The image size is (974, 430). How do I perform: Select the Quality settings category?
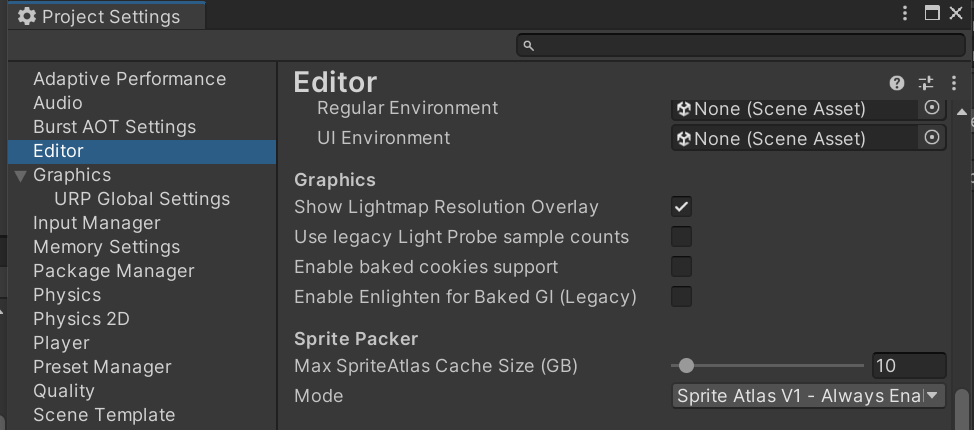click(63, 391)
